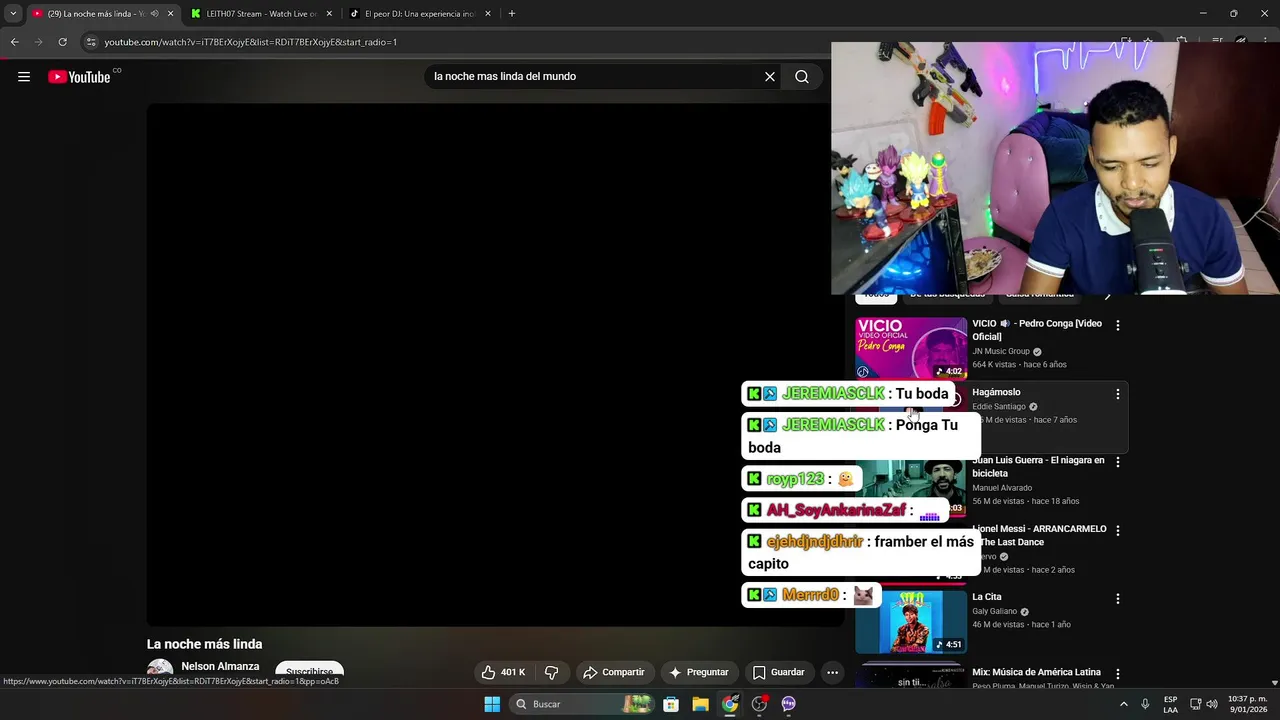Open Windows Start menu
Screen dimensions: 1280x720
(x=492, y=704)
